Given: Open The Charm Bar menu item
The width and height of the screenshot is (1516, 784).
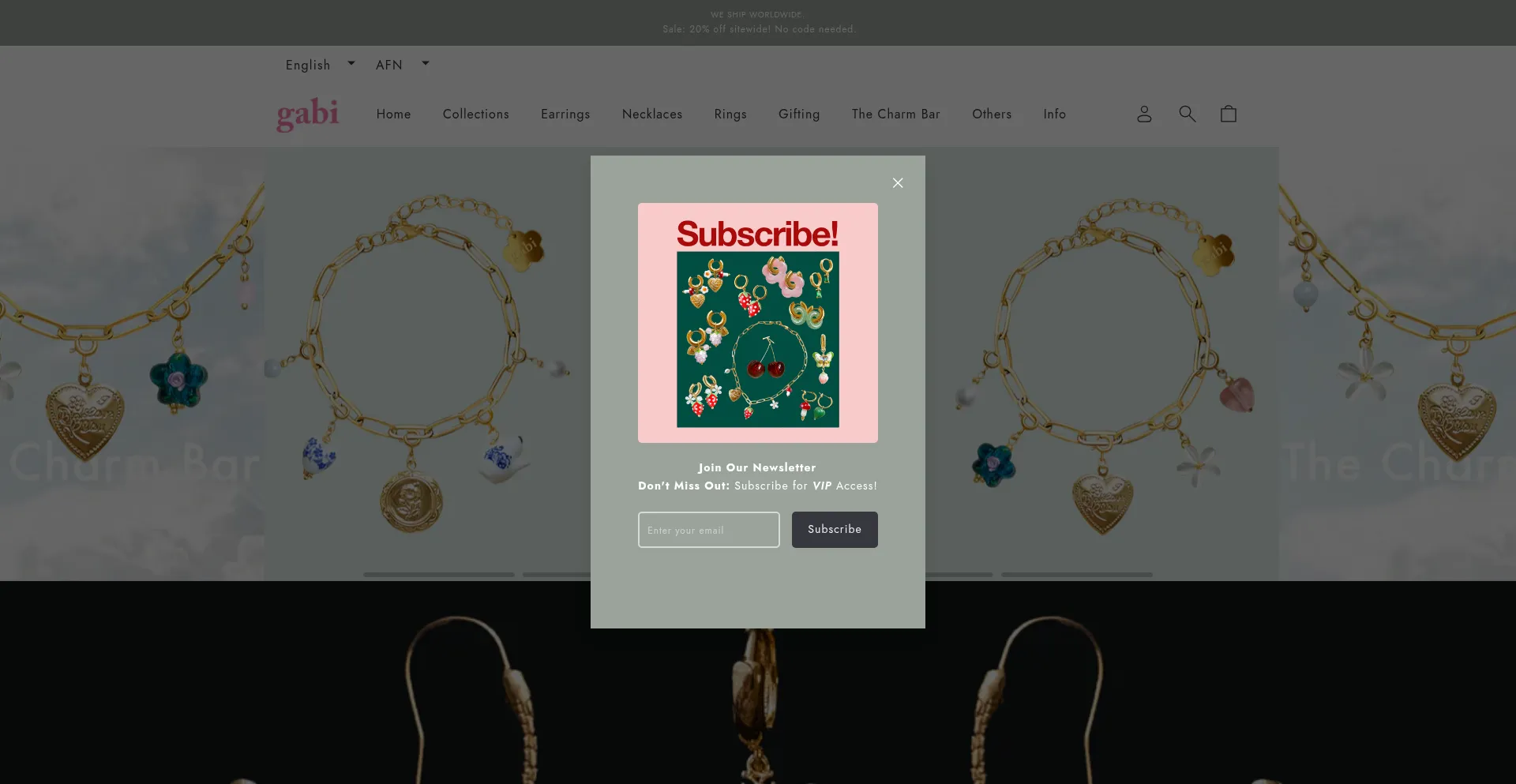Looking at the screenshot, I should [x=896, y=114].
